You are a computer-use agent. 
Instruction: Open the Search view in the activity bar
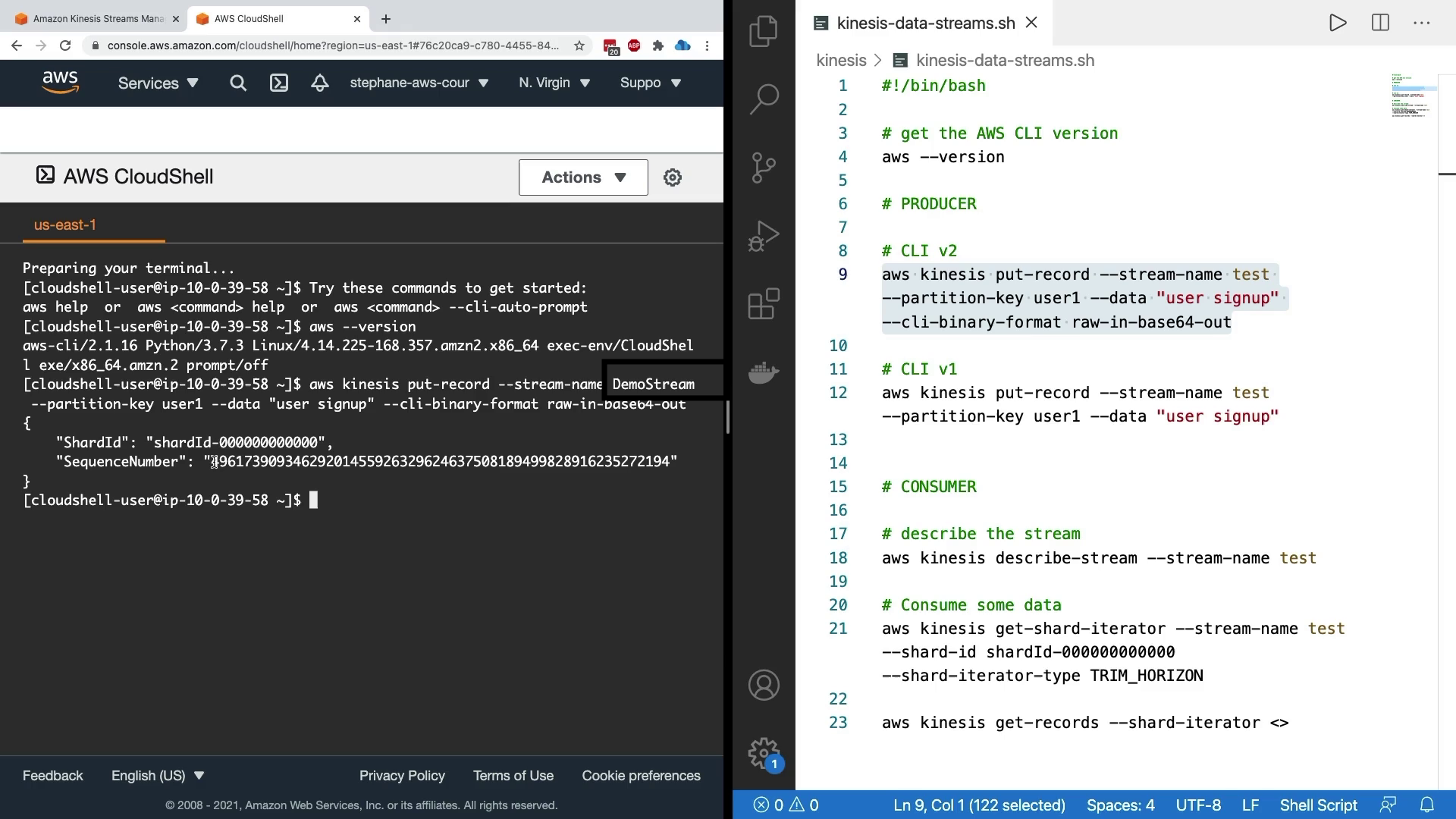pyautogui.click(x=763, y=99)
